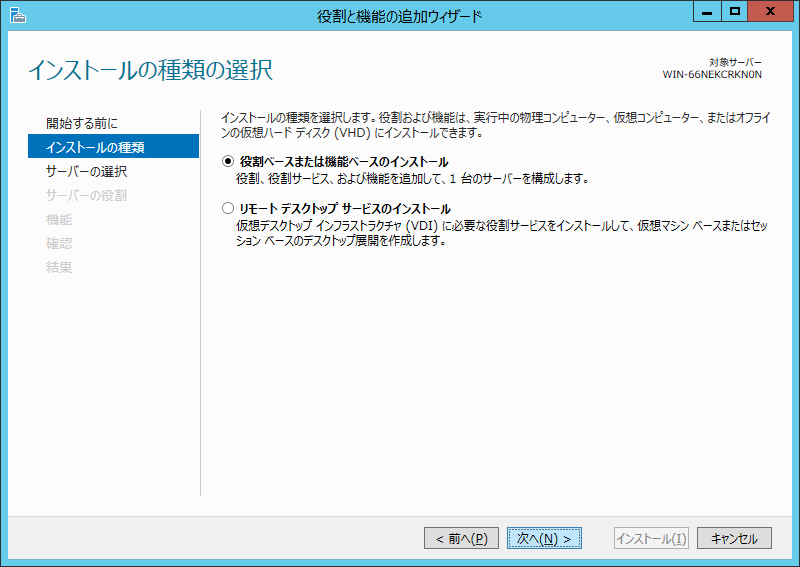Open the インストールの種類 step in sidebar

pos(95,147)
